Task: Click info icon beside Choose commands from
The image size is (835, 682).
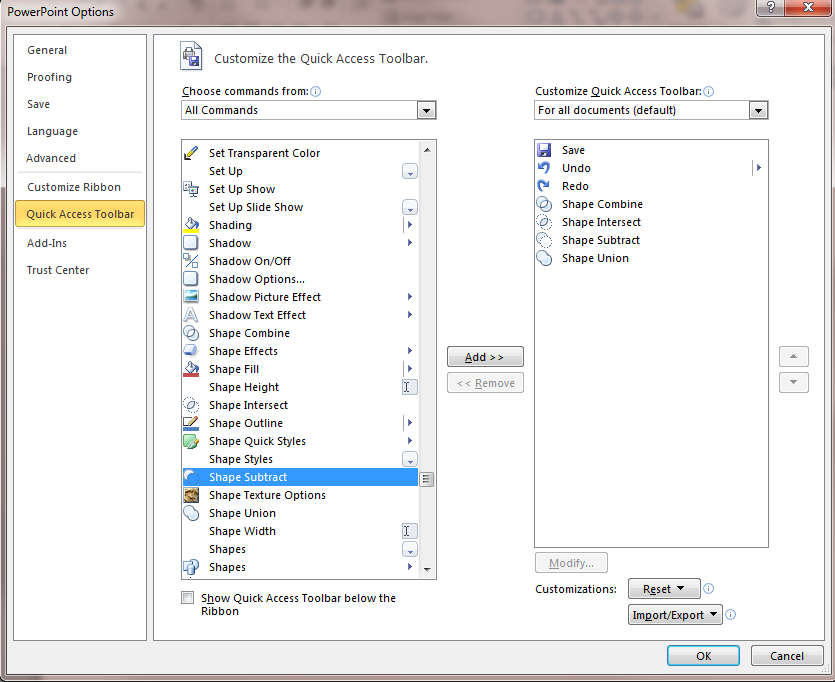Action: pos(316,91)
